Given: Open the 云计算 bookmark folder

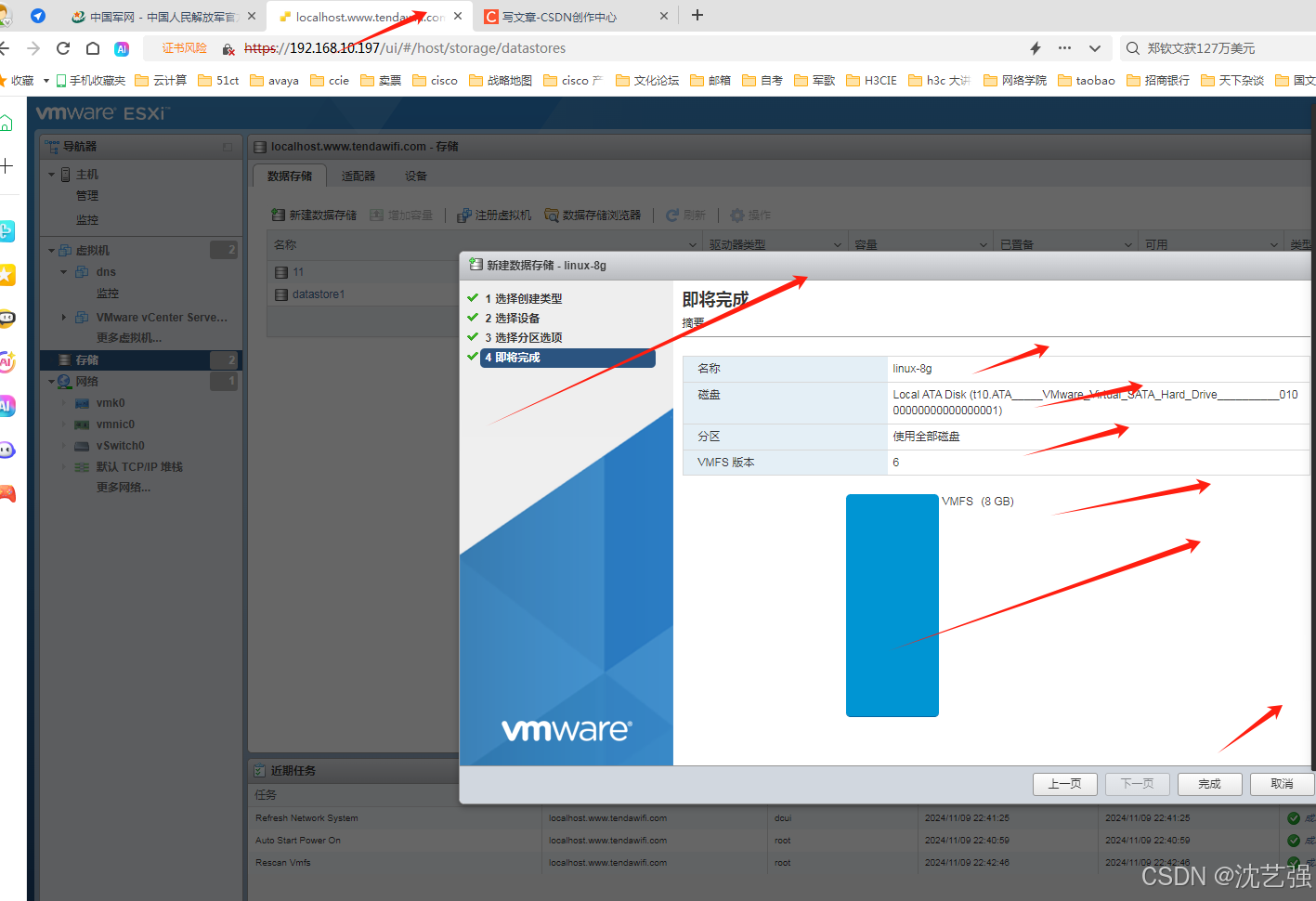Looking at the screenshot, I should [161, 80].
